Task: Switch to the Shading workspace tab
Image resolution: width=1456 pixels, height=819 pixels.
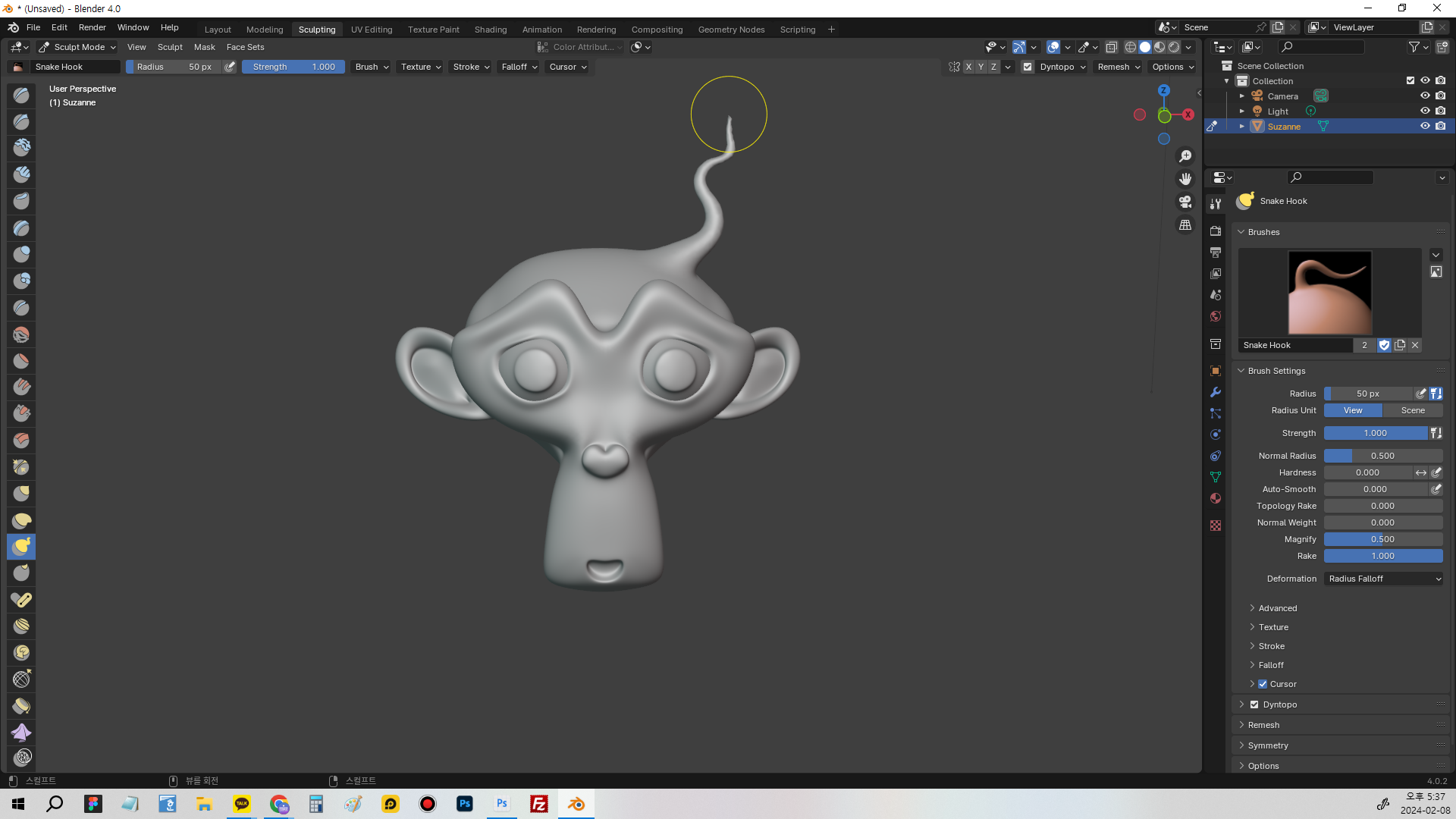Action: pos(491,30)
